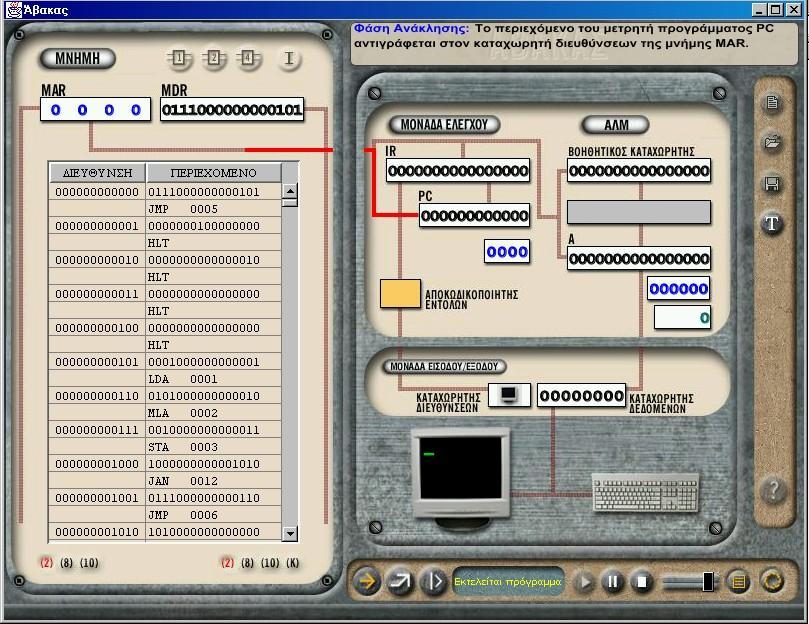Viewport: 809px width, 624px height.
Task: Click the yellow right-arrow run icon
Action: point(367,582)
